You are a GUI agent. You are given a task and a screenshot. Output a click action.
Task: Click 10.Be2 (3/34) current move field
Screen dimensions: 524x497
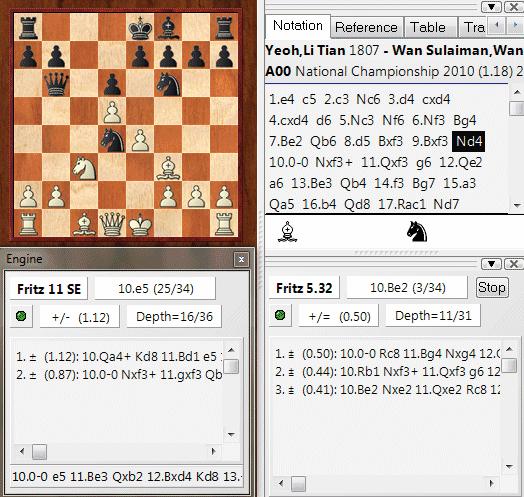pyautogui.click(x=407, y=288)
